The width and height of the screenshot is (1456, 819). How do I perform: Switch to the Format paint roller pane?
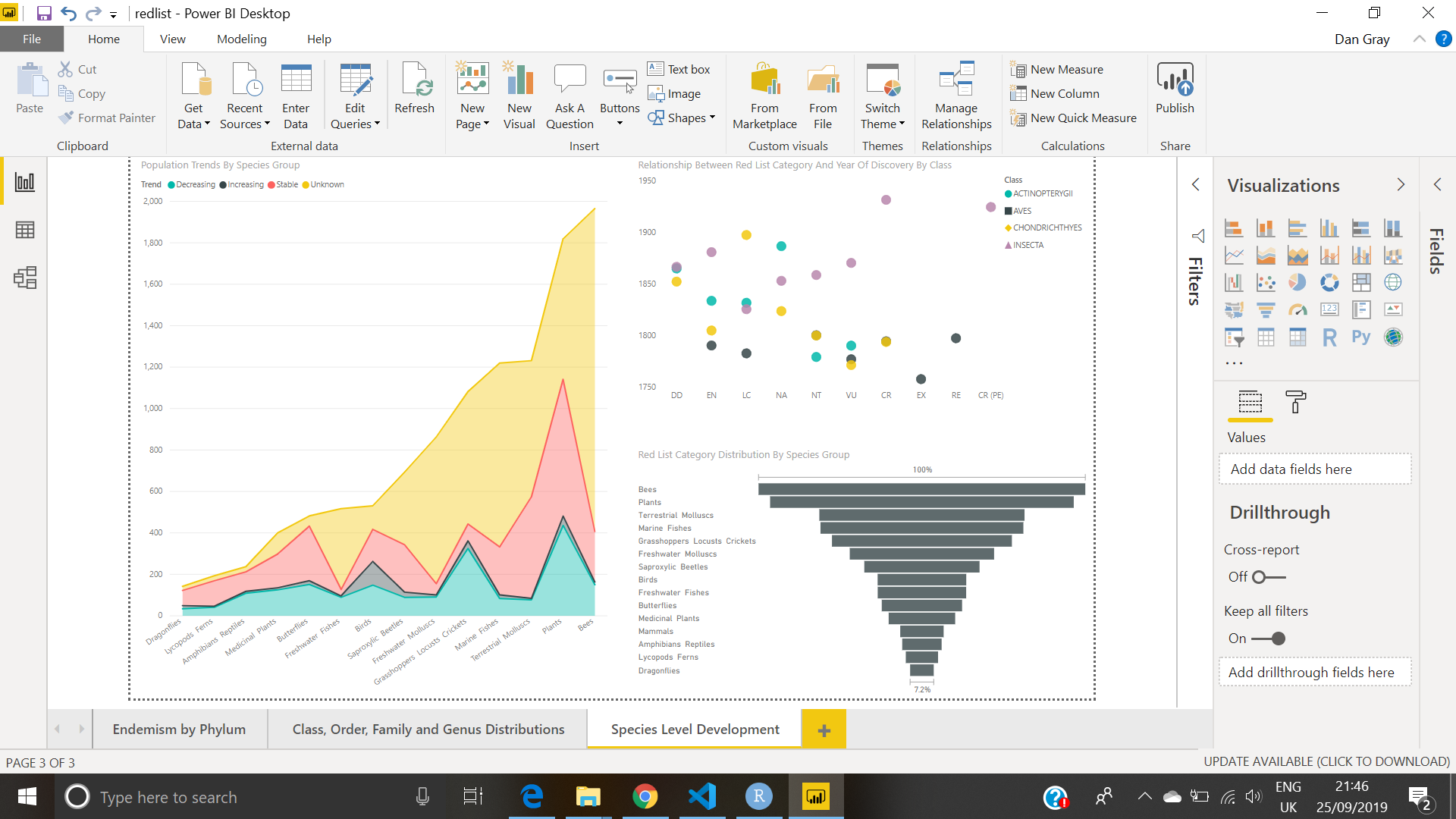(1295, 402)
